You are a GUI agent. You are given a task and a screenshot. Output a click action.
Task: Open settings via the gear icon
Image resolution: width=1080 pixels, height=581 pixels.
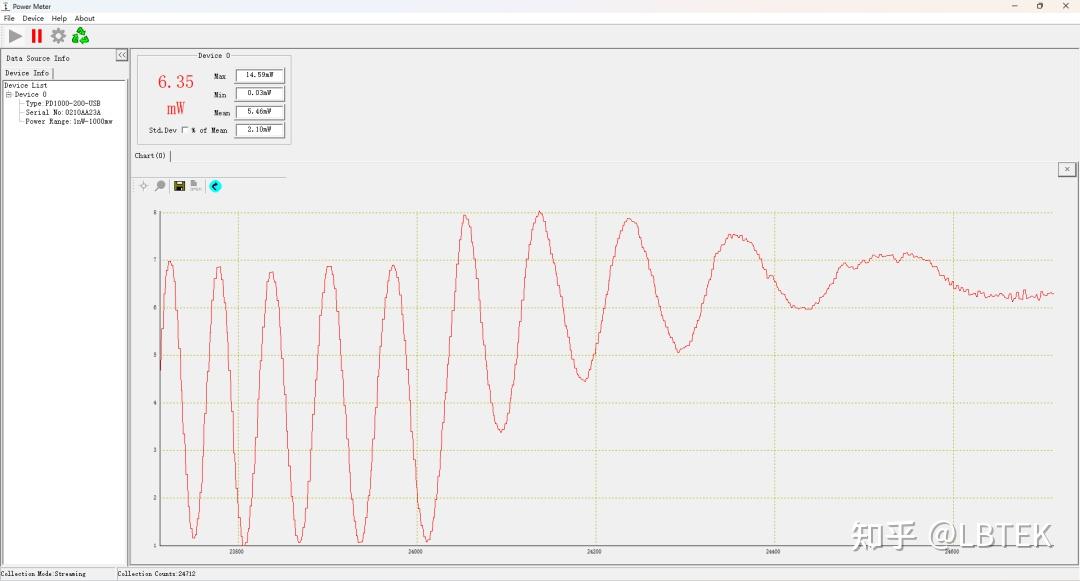(59, 36)
